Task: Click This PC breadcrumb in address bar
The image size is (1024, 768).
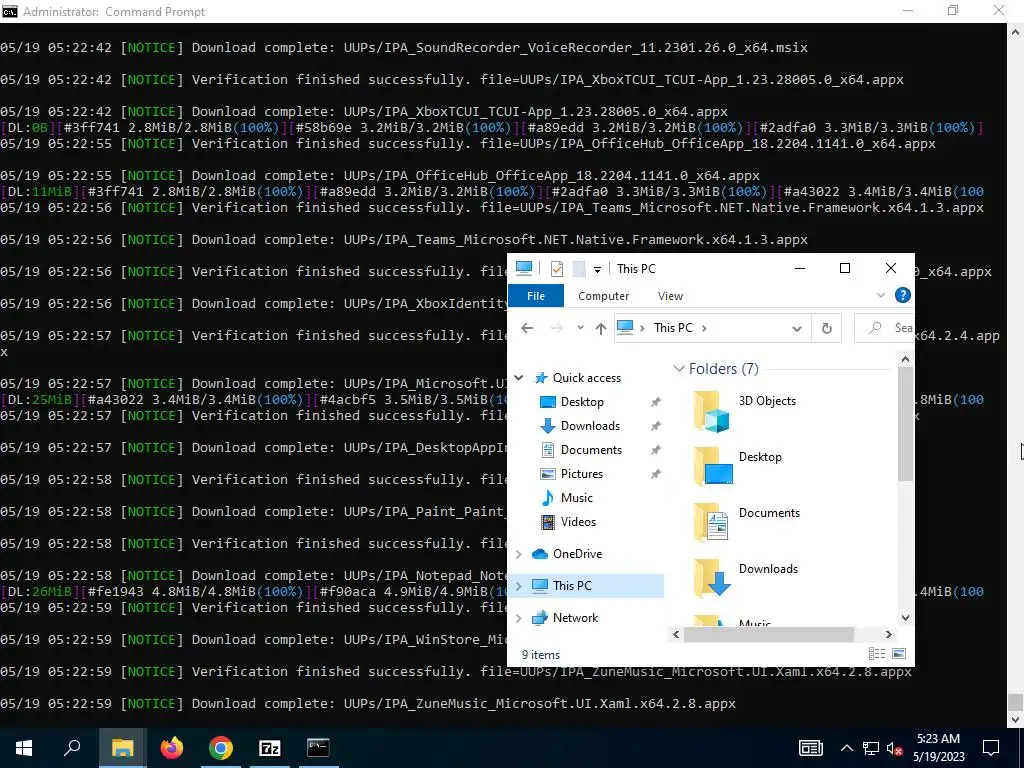Action: (x=673, y=328)
